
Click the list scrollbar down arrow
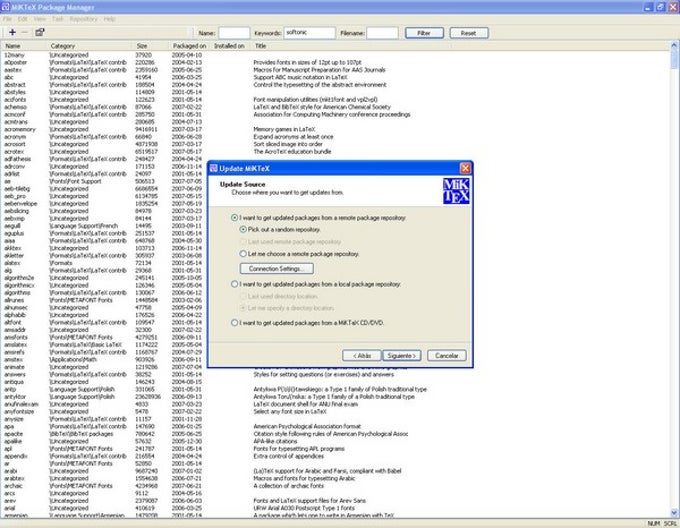674,512
